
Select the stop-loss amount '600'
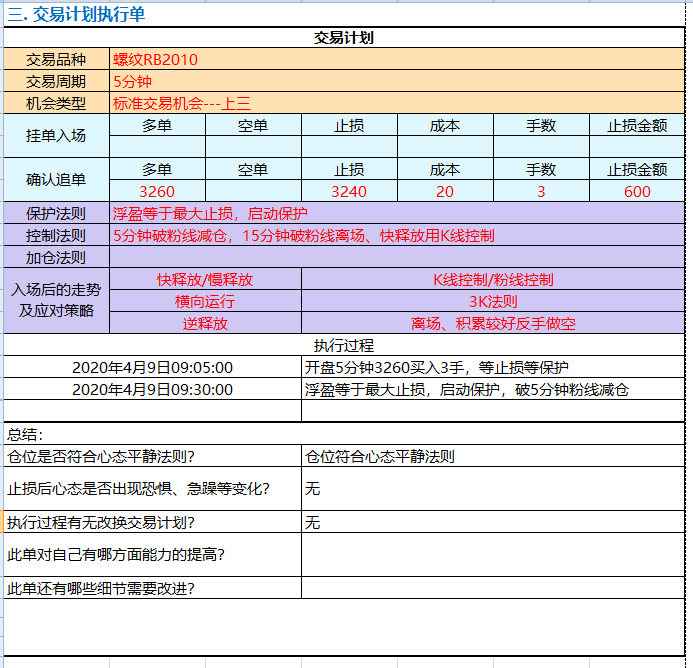(637, 191)
